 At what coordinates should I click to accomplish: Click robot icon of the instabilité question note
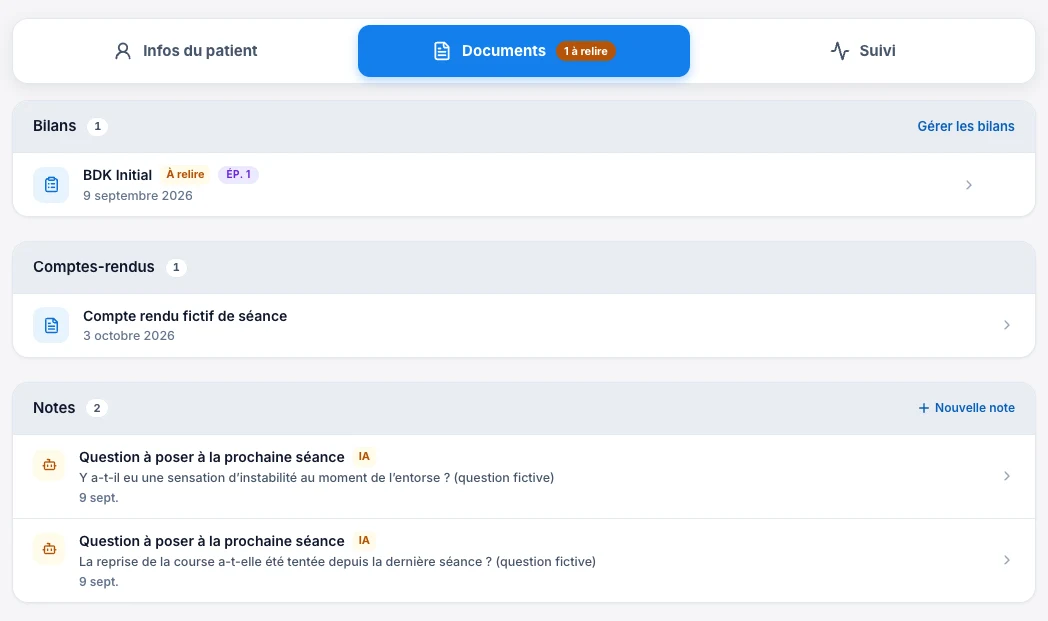tap(49, 465)
